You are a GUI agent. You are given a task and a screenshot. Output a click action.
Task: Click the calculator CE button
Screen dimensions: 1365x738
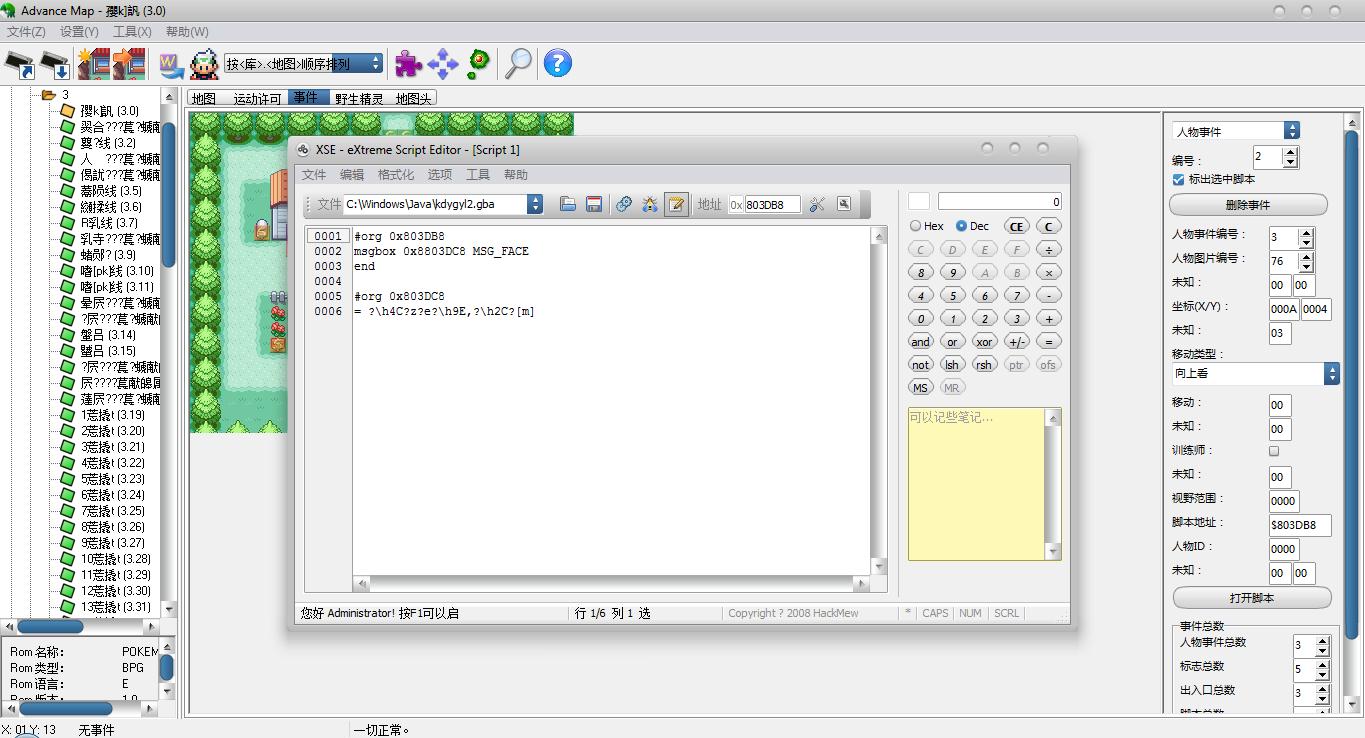[1016, 226]
